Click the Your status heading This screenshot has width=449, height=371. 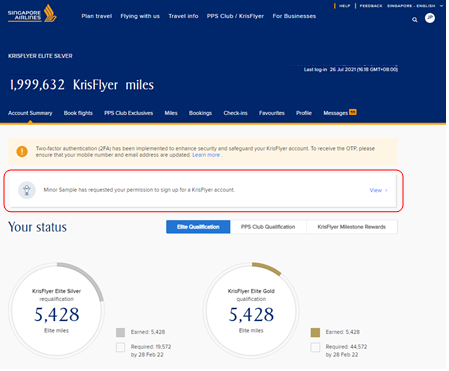tap(37, 227)
